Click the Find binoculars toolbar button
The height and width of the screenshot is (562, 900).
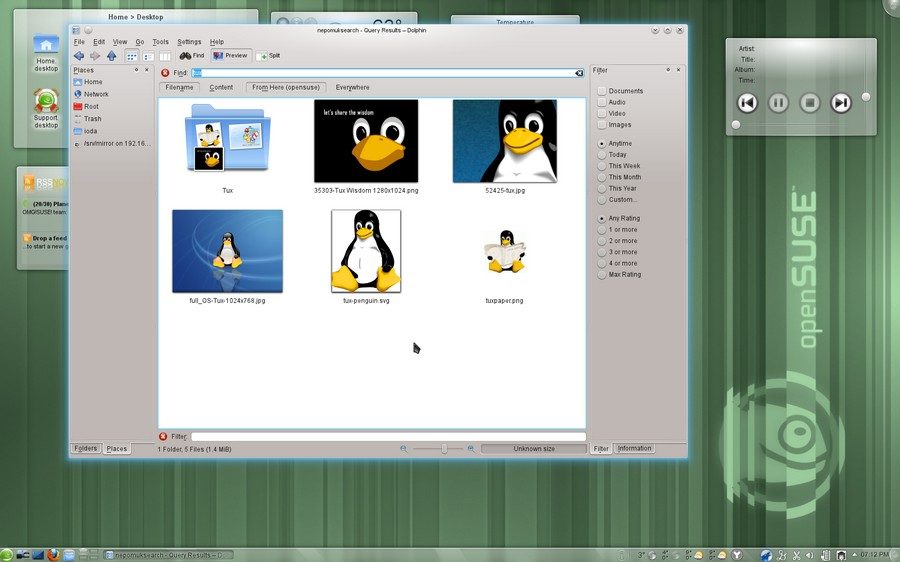tap(192, 56)
